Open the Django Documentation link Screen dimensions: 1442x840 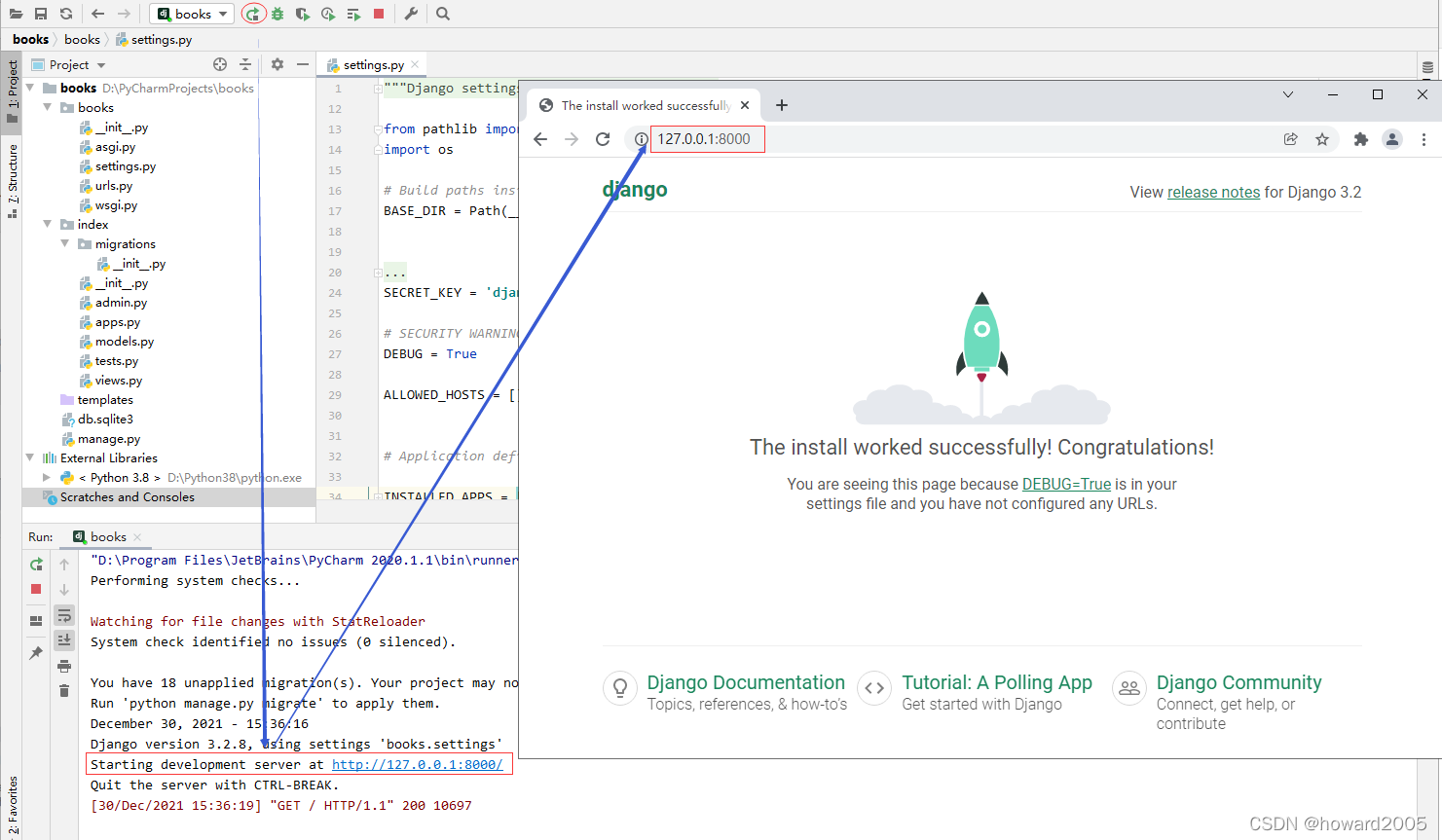coord(746,682)
